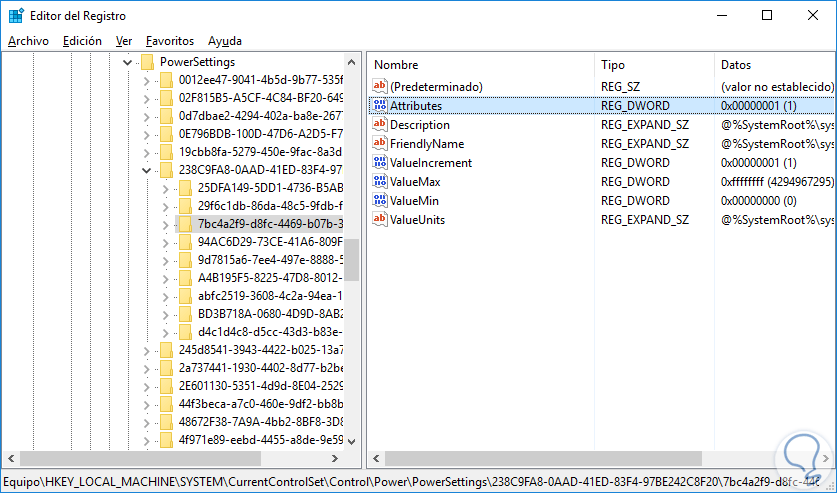The height and width of the screenshot is (493, 837).
Task: Expand the 0012ee47-9041 key node
Action: click(146, 81)
